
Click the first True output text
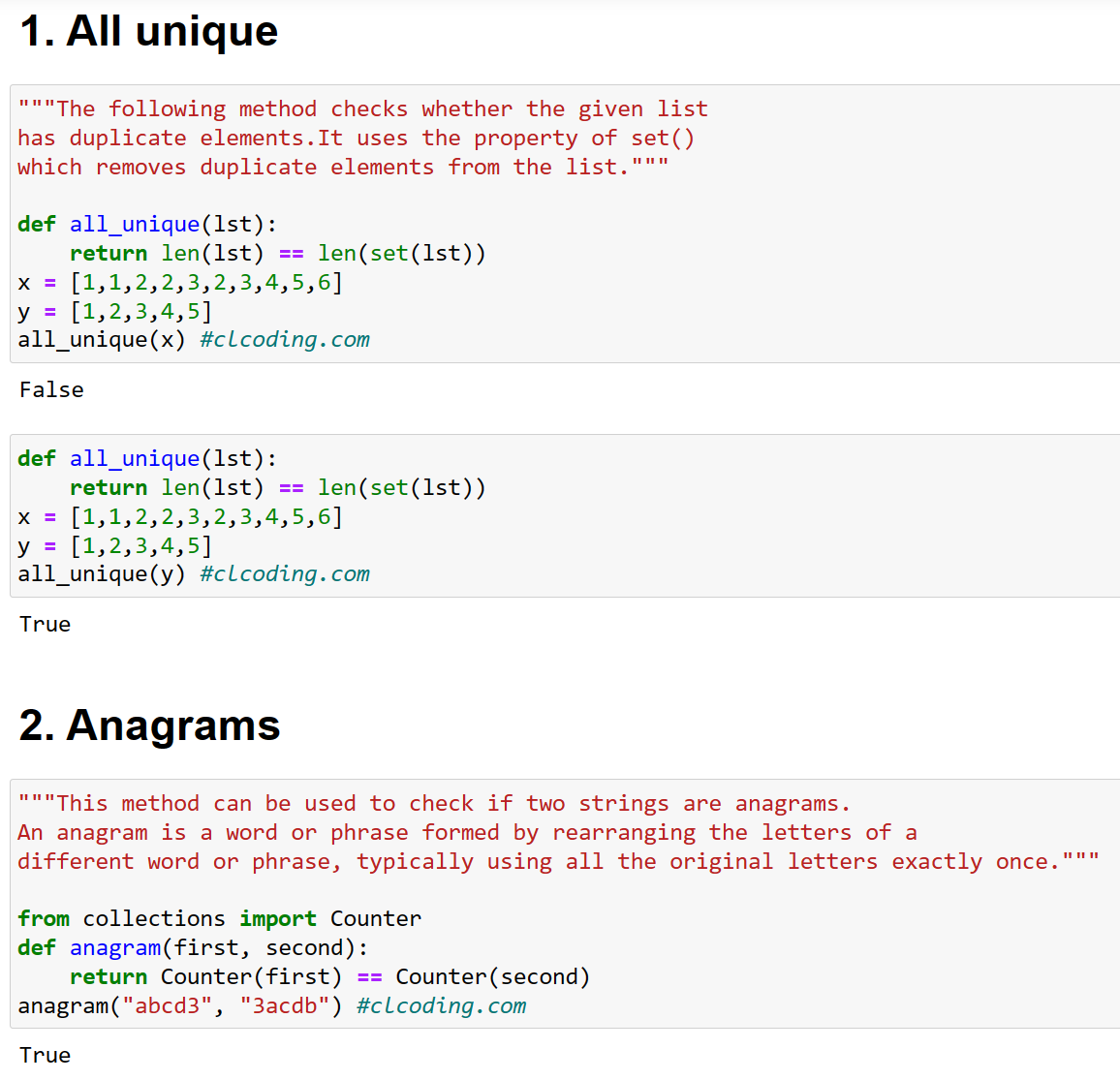point(45,625)
